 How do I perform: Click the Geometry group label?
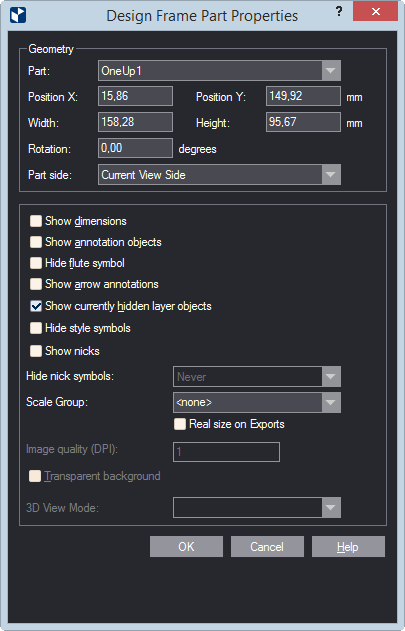51,49
